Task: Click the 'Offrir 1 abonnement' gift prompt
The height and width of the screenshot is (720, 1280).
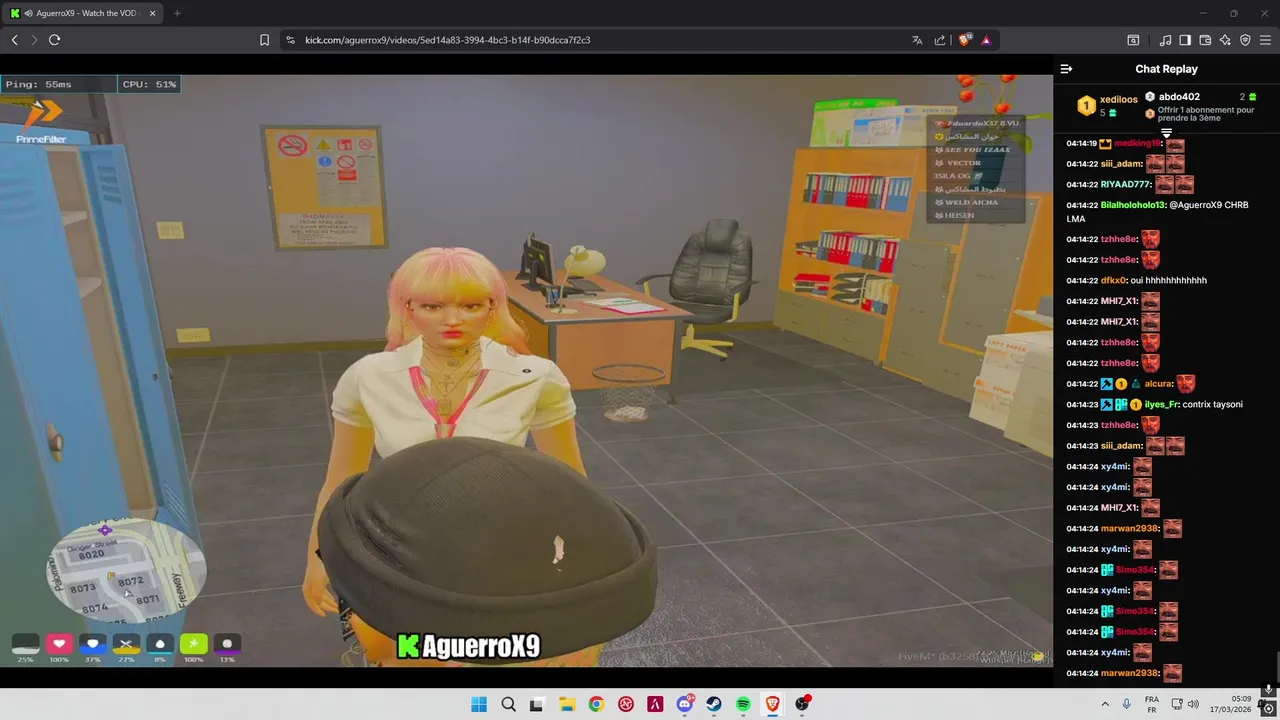Action: (x=1200, y=114)
